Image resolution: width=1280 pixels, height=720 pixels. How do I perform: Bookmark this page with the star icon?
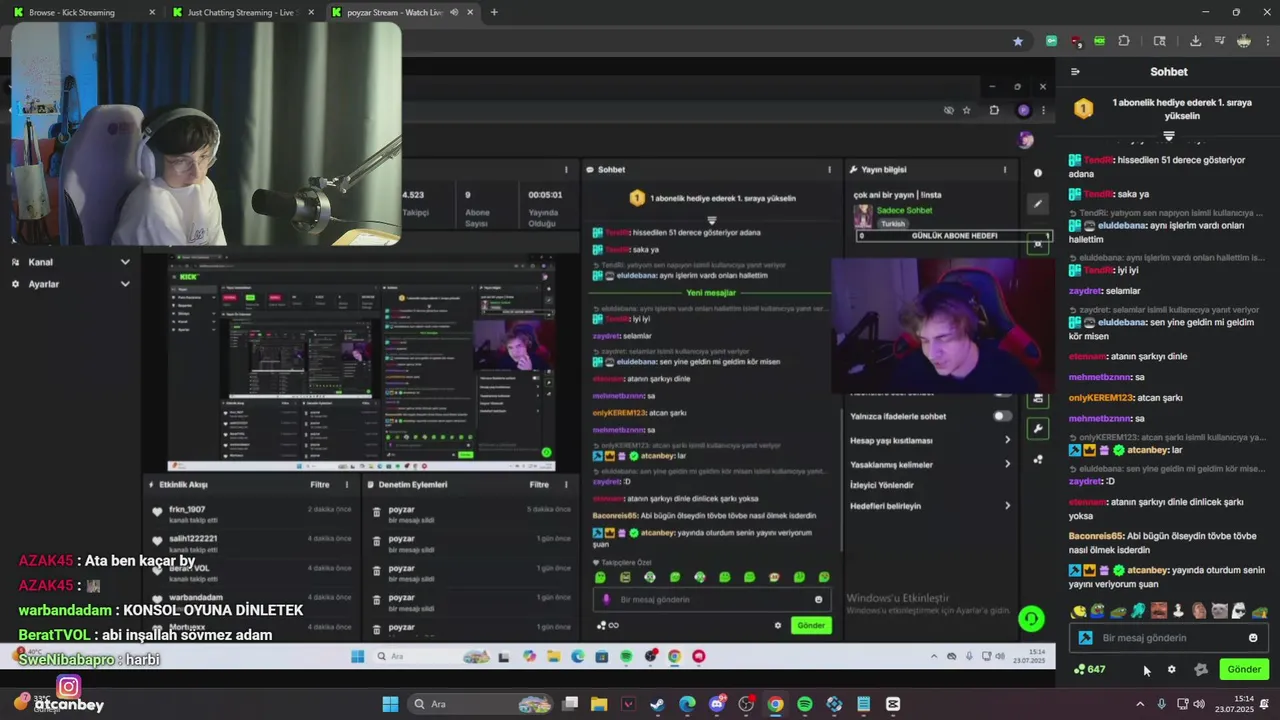1018,41
